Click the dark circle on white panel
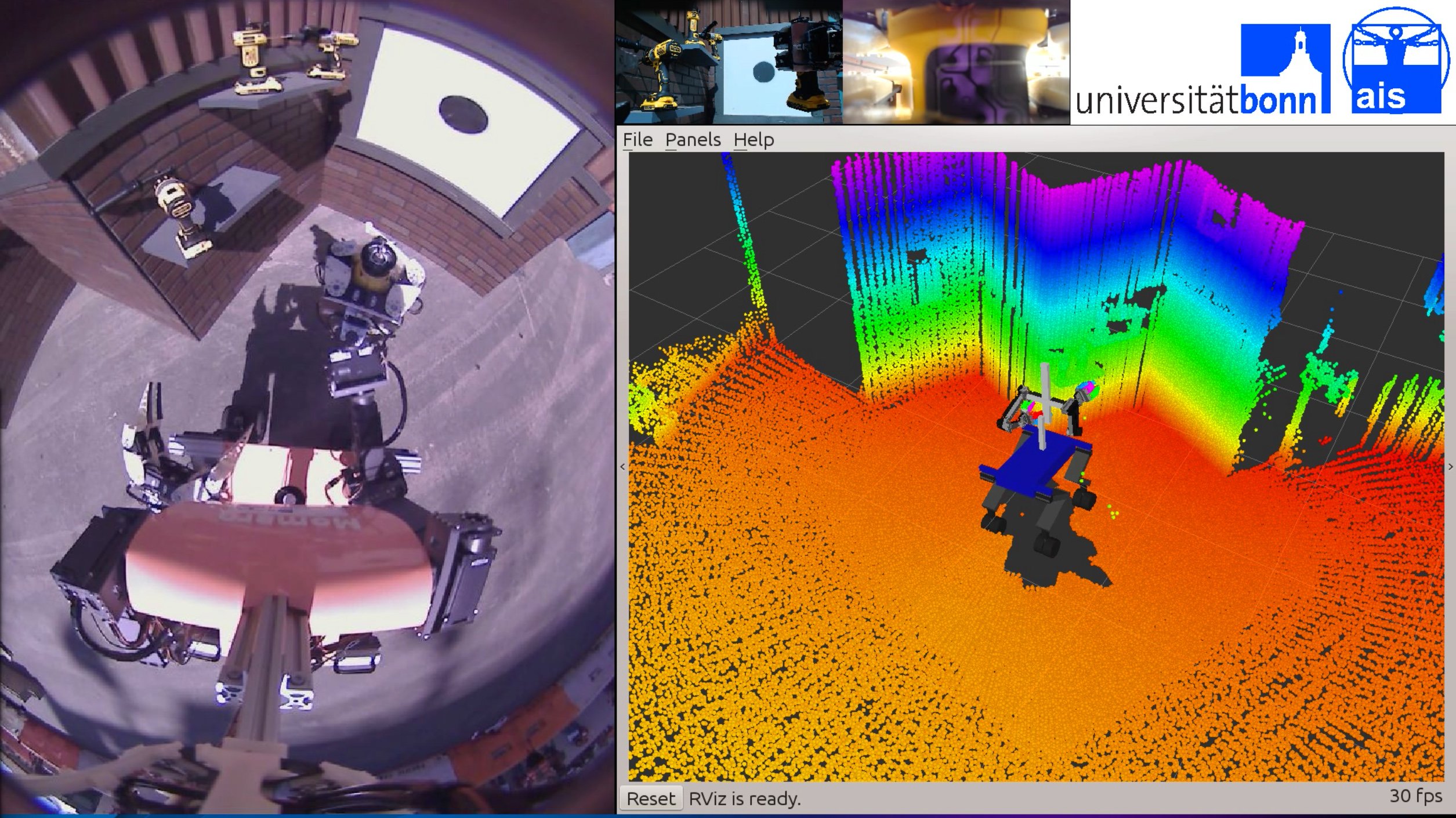The image size is (1456, 818). [x=463, y=114]
